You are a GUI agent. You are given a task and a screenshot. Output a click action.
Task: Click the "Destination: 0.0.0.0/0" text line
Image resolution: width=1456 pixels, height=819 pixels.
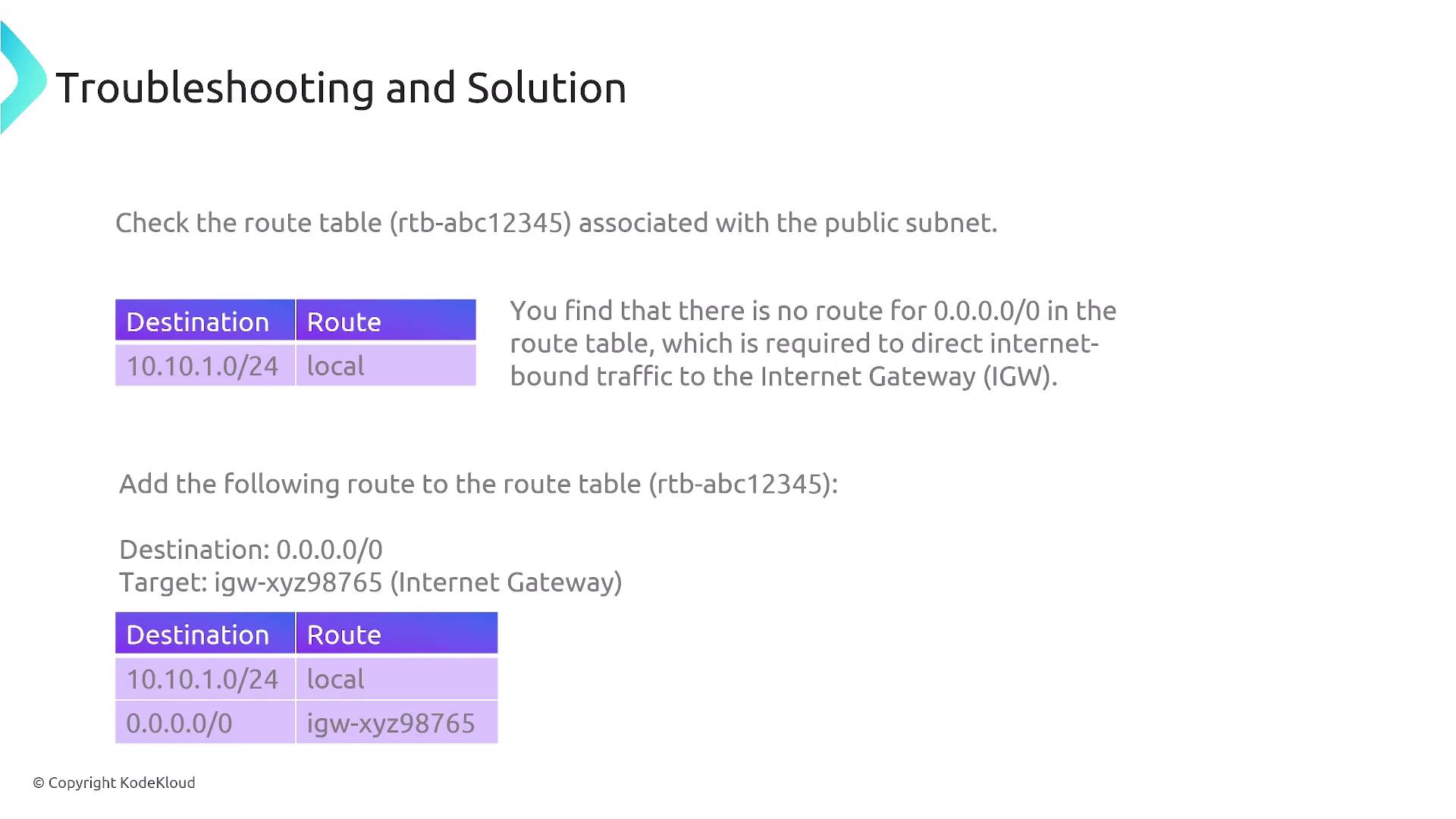coord(251,550)
